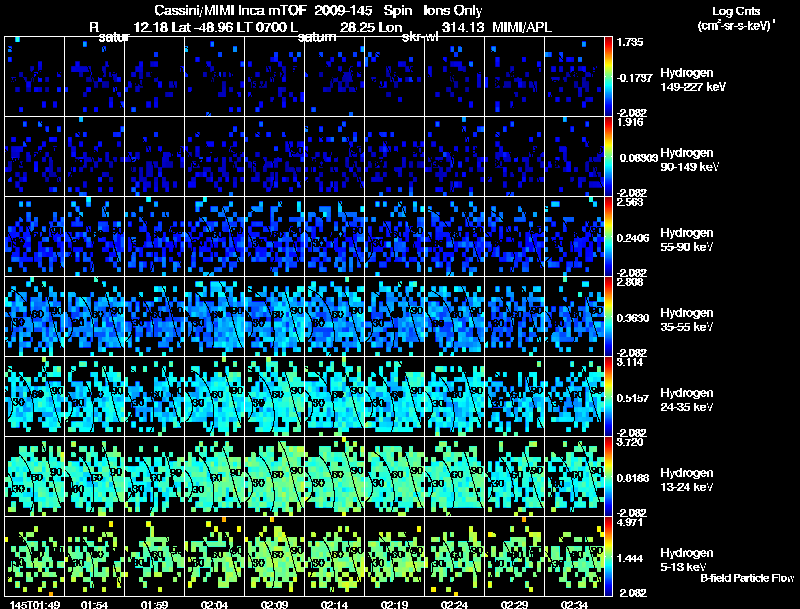Click the '145T01:49' time axis label
The image size is (800, 609).
[x=35, y=605]
